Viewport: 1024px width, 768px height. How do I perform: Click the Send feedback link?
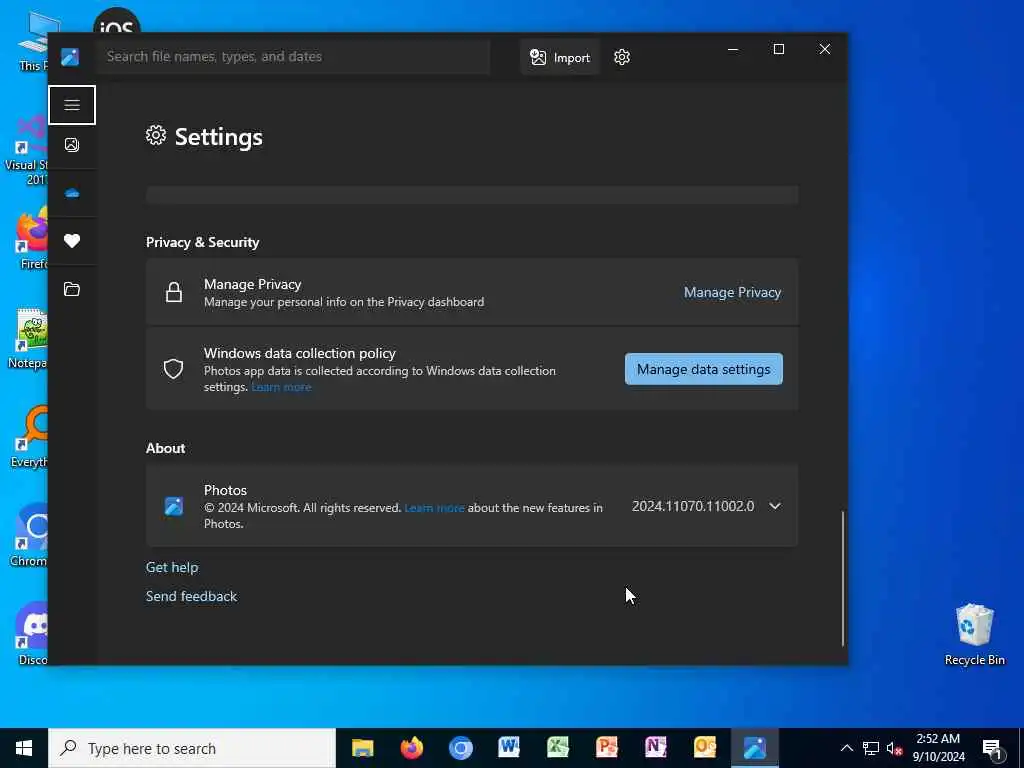(191, 596)
